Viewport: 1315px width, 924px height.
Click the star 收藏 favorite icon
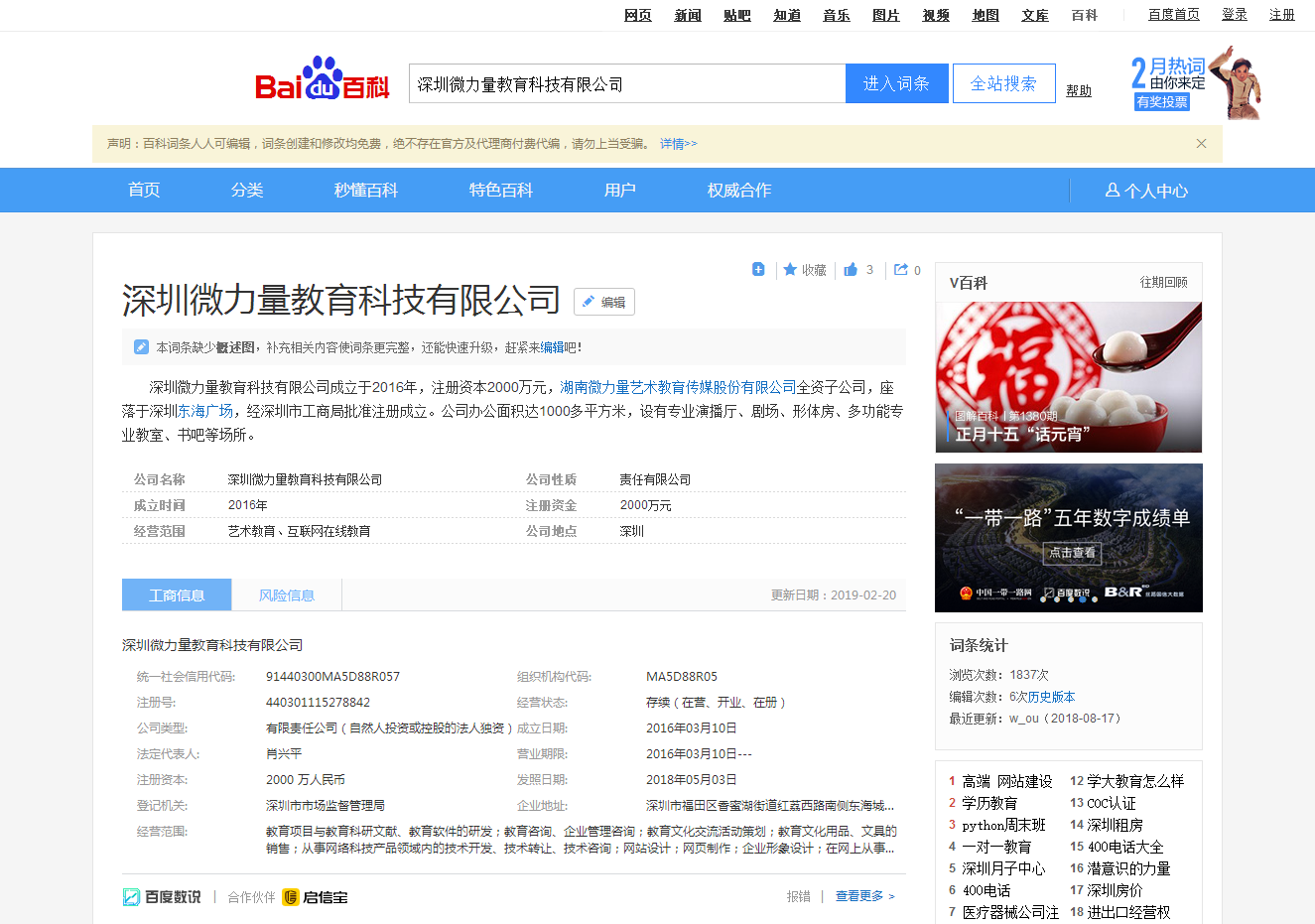790,269
